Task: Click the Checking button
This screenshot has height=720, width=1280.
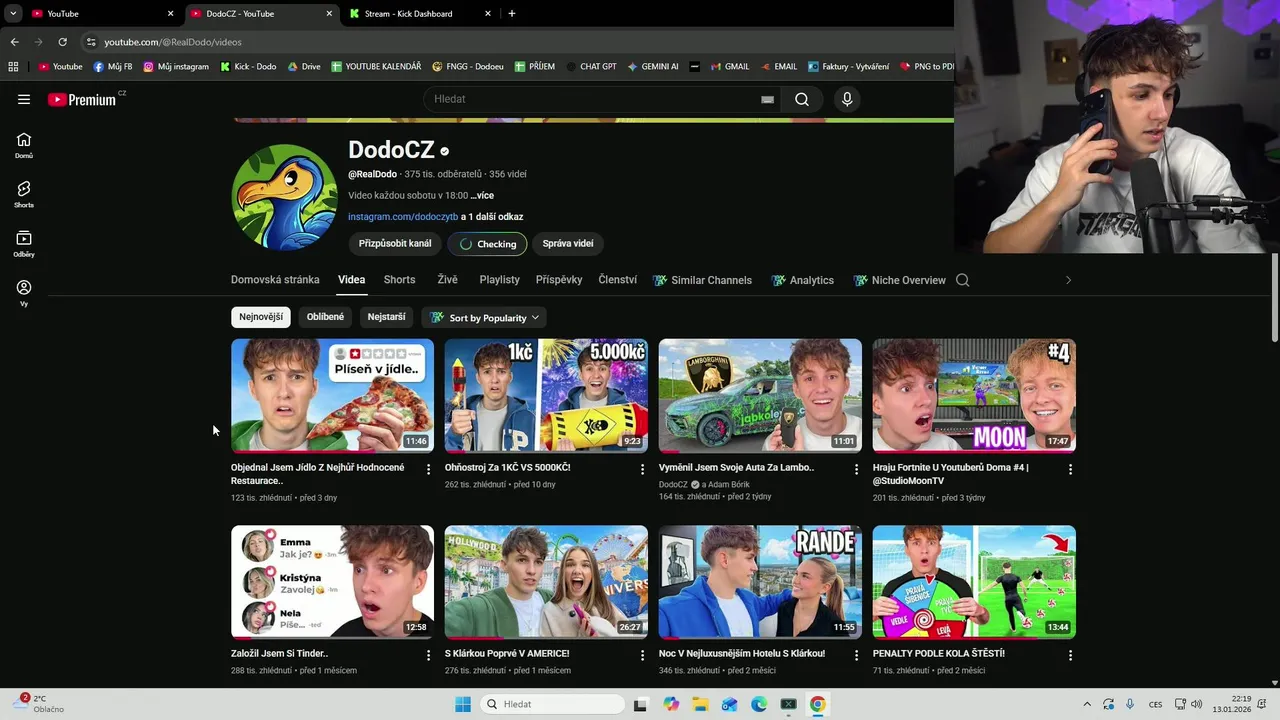Action: pyautogui.click(x=487, y=243)
